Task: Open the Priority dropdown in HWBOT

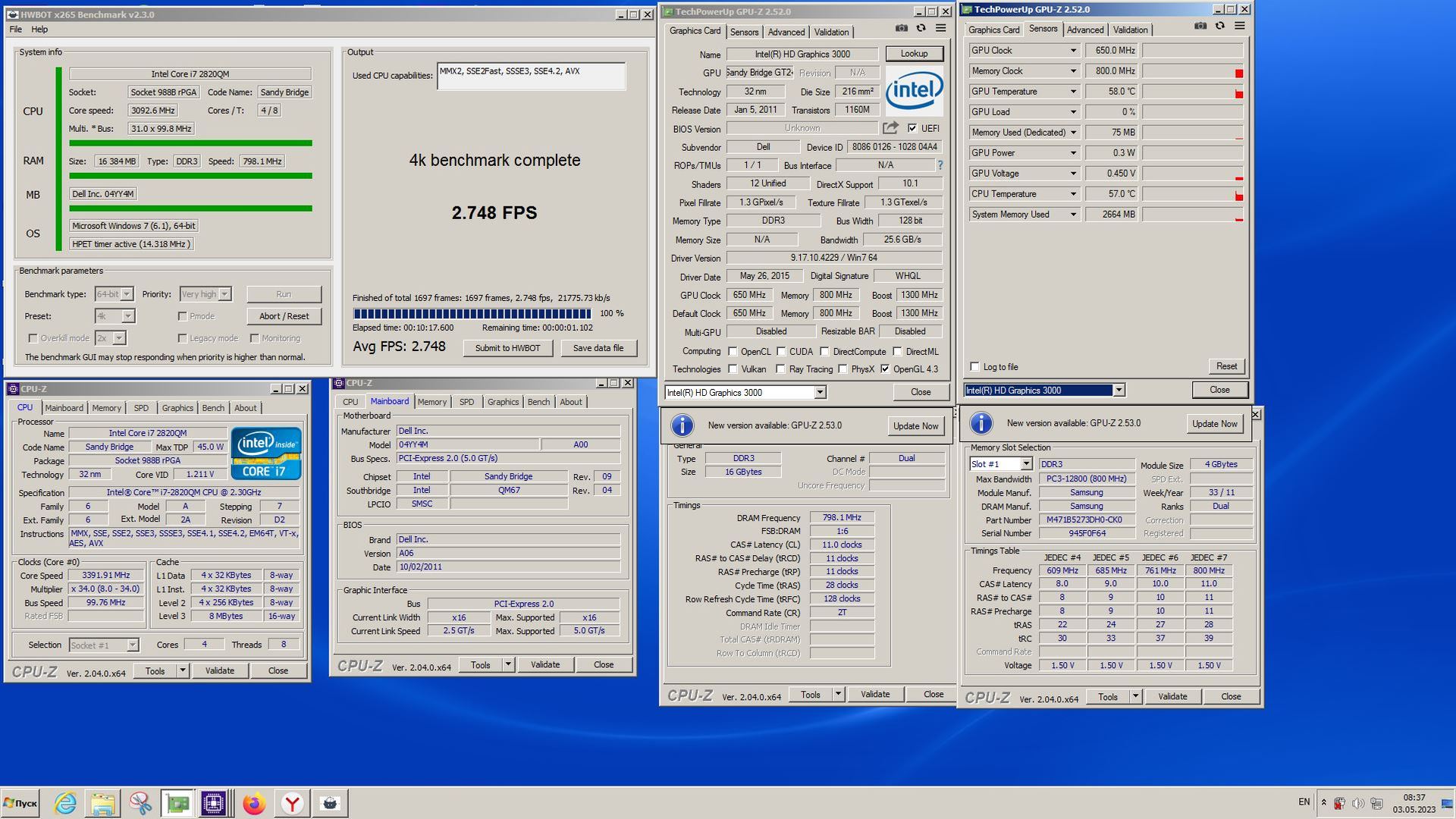Action: tap(224, 294)
